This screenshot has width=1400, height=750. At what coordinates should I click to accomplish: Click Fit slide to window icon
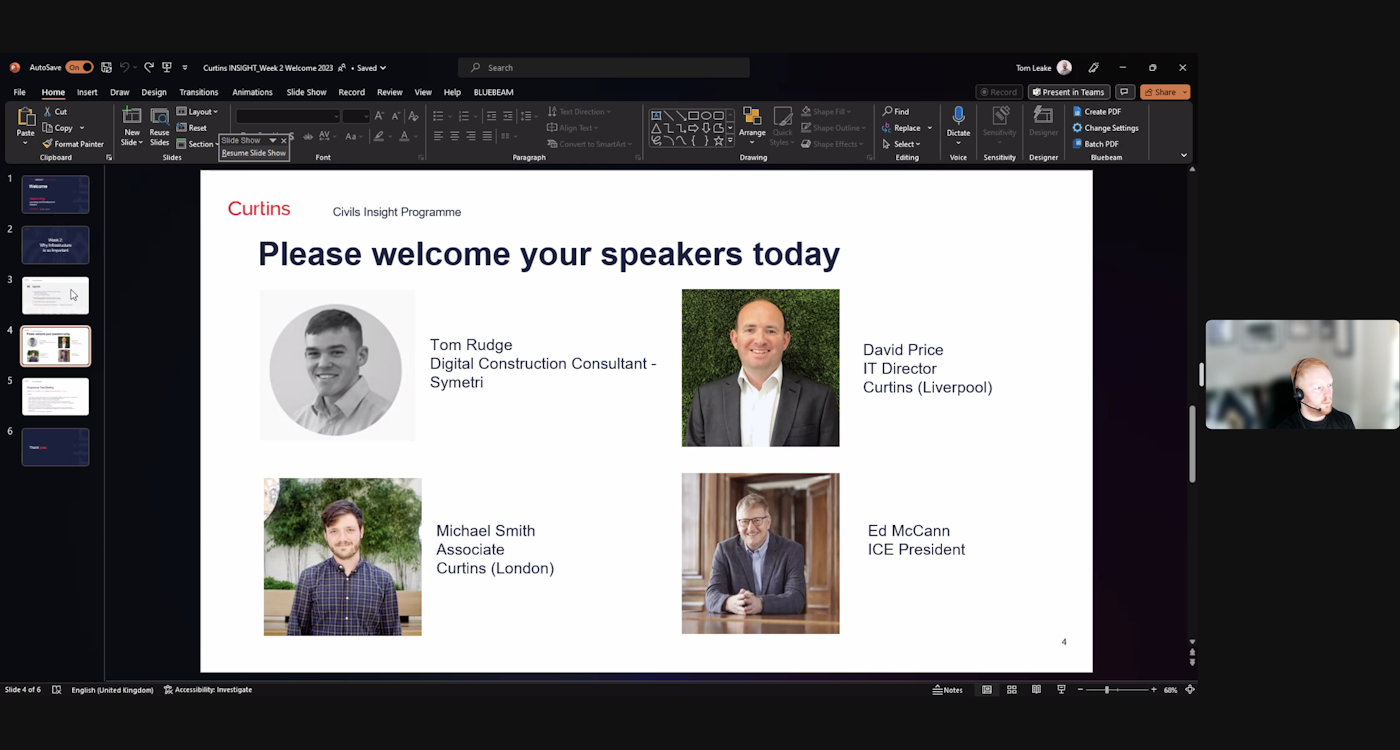click(1190, 690)
